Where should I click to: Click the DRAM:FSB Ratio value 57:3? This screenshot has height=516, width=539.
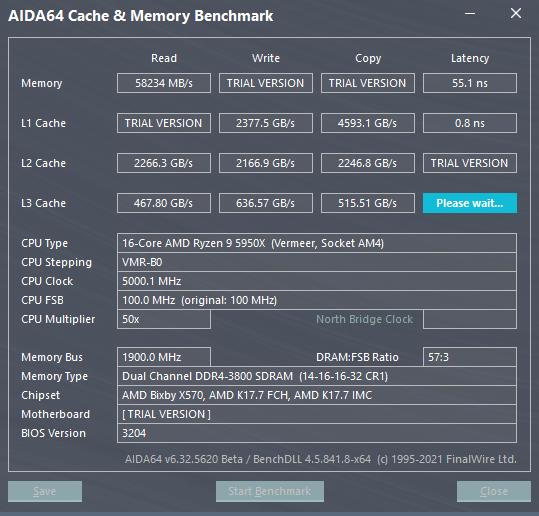click(470, 357)
